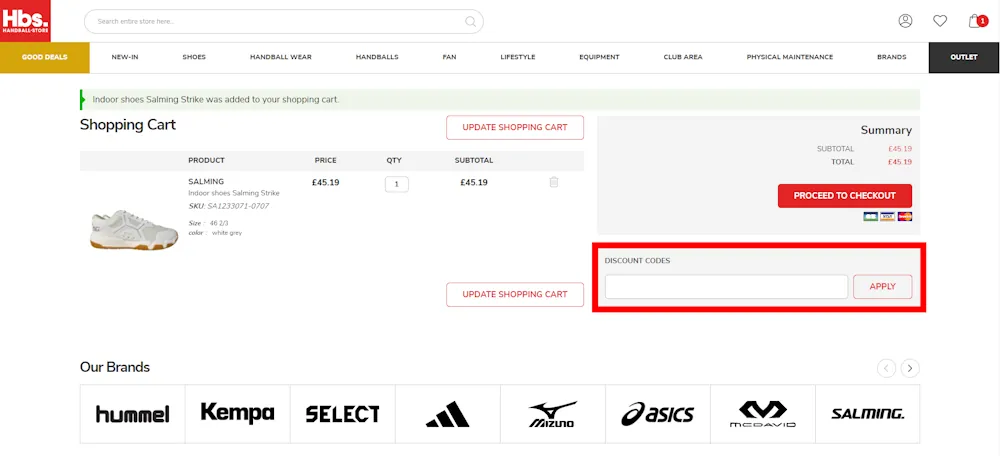Select the Mizuno brand logo
Image resolution: width=1000 pixels, height=456 pixels.
click(x=552, y=414)
